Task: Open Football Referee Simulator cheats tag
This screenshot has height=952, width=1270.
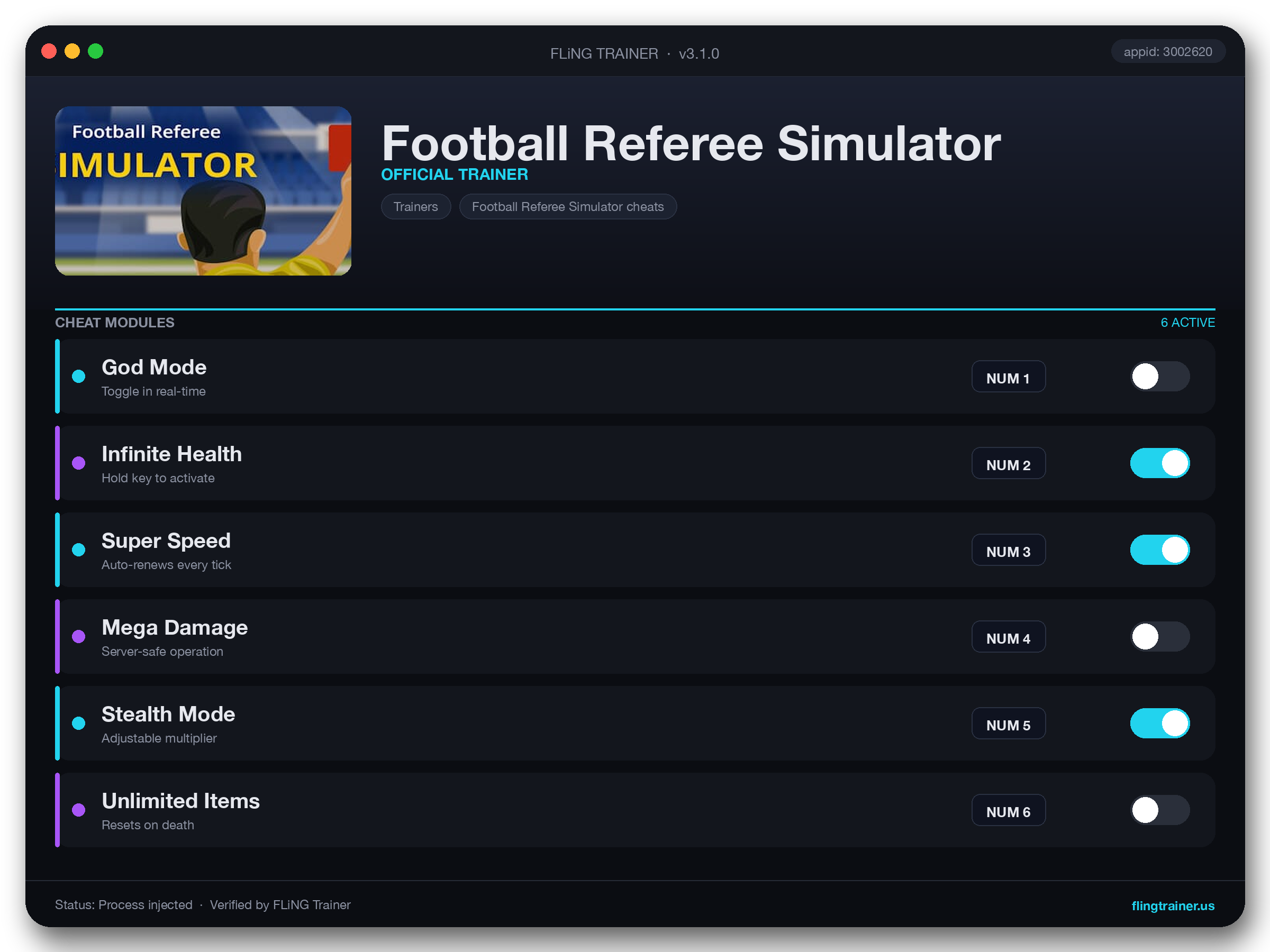Action: [568, 207]
